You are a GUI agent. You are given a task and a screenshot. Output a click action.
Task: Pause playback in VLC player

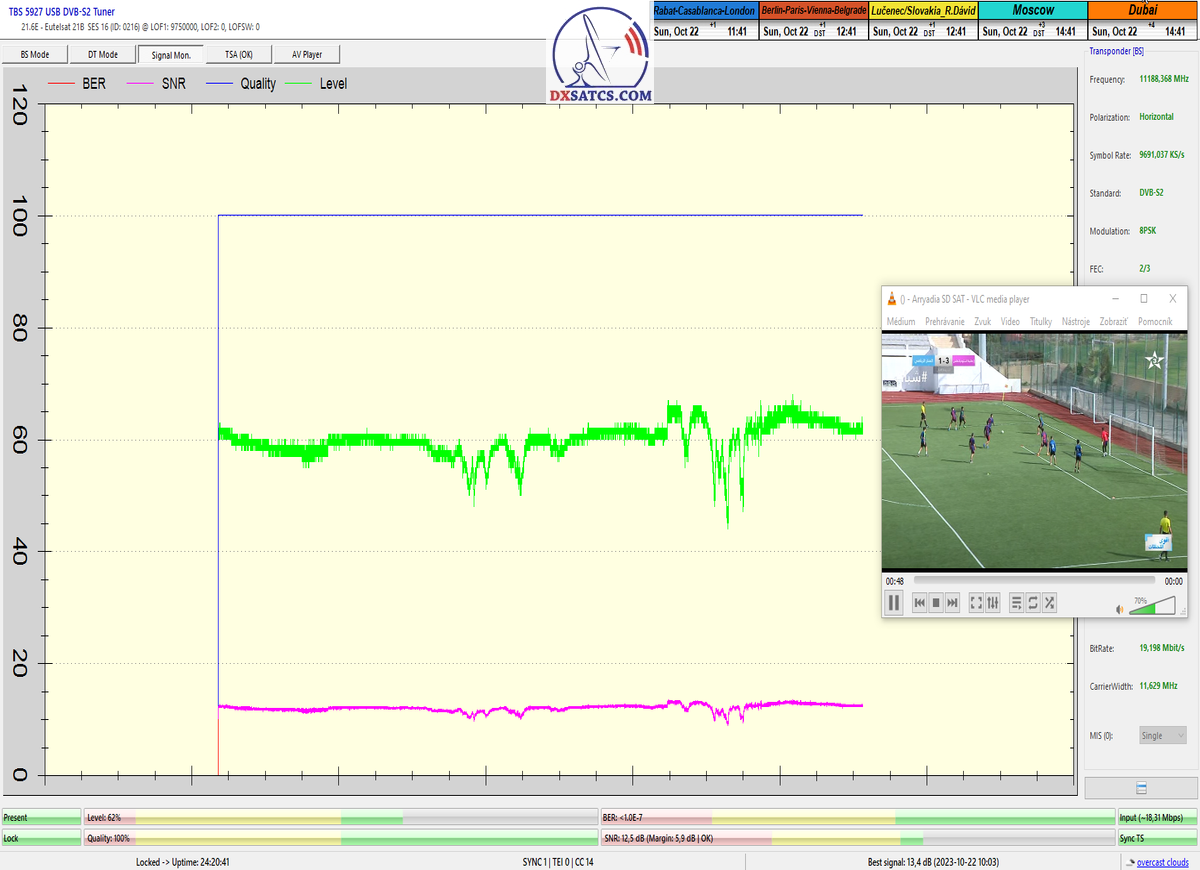[894, 602]
